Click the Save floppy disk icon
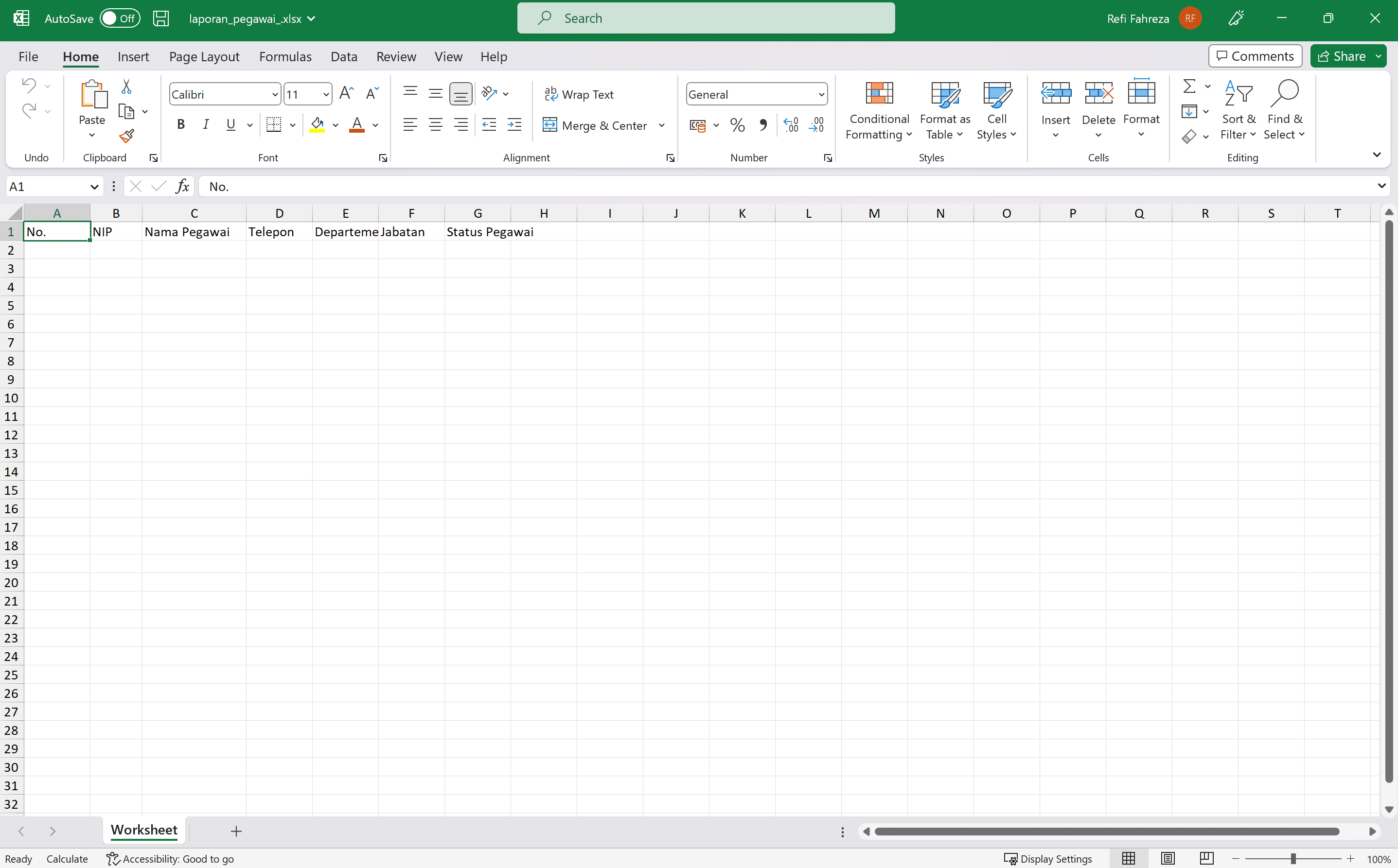1398x868 pixels. pyautogui.click(x=161, y=18)
